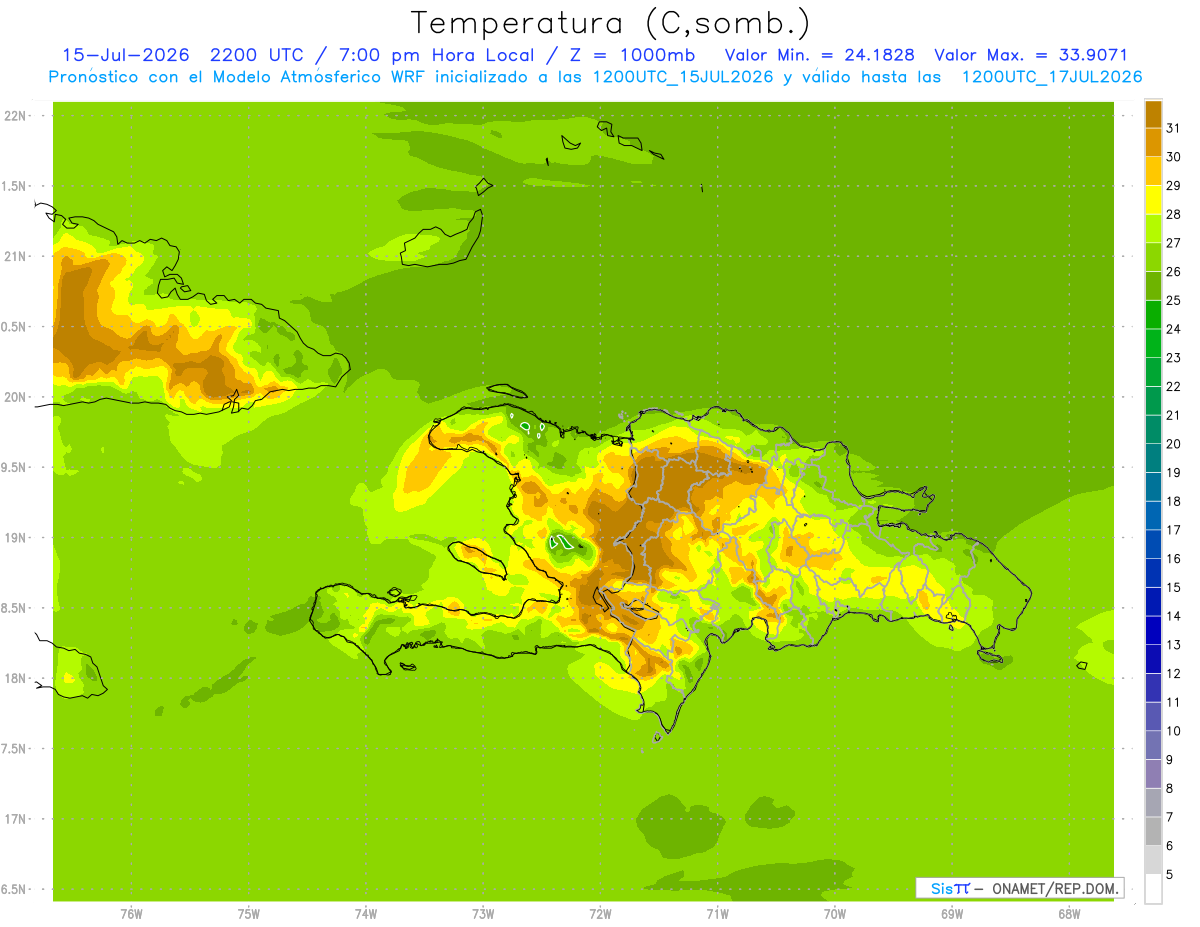Viewport: 1200px width, 927px height.
Task: Click the "17N" latitude label
Action: 15,820
